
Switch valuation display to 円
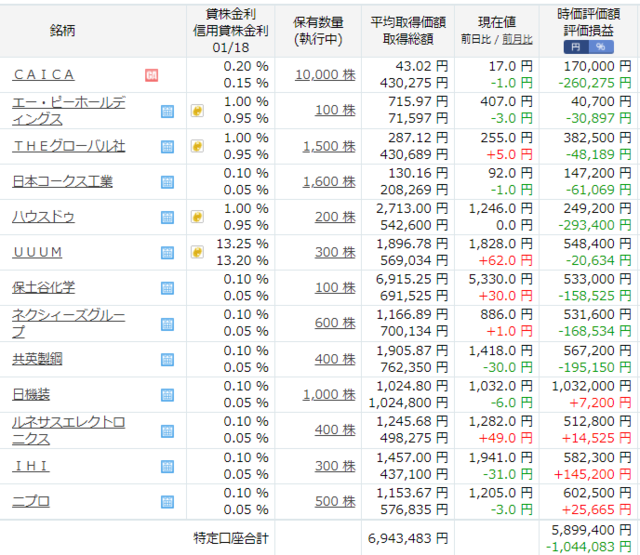pos(576,47)
